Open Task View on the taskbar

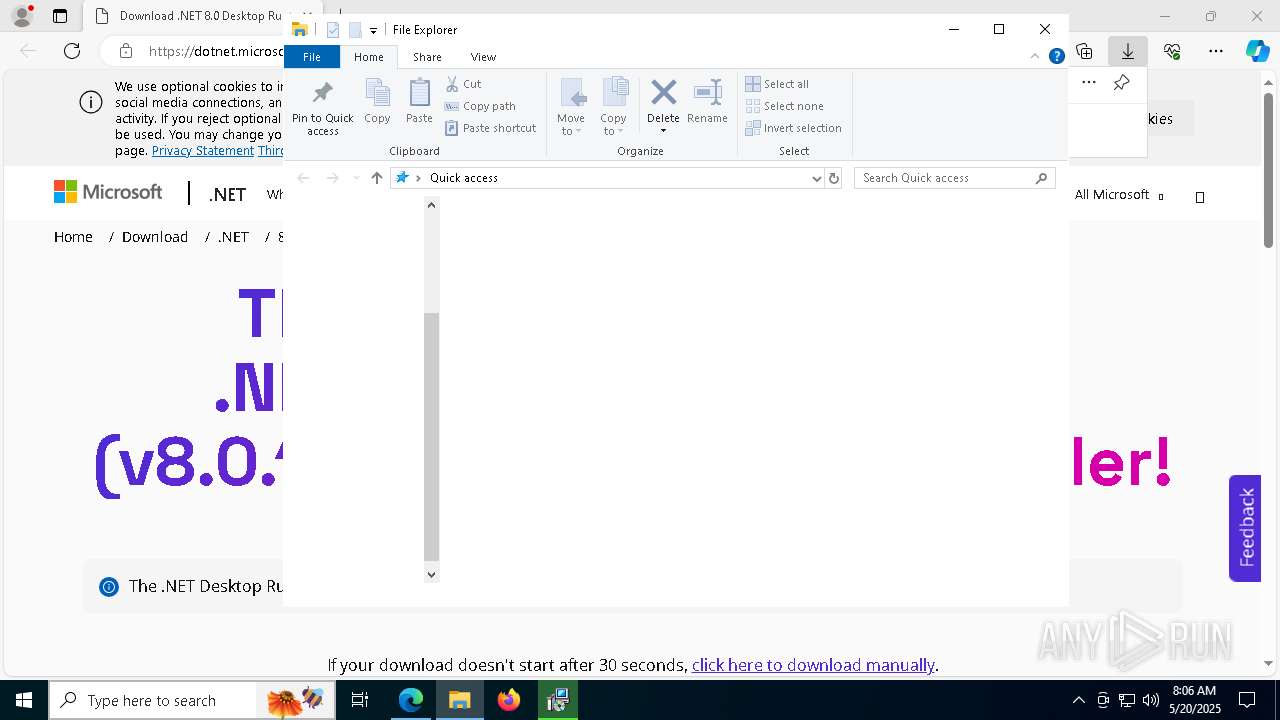pyautogui.click(x=360, y=700)
